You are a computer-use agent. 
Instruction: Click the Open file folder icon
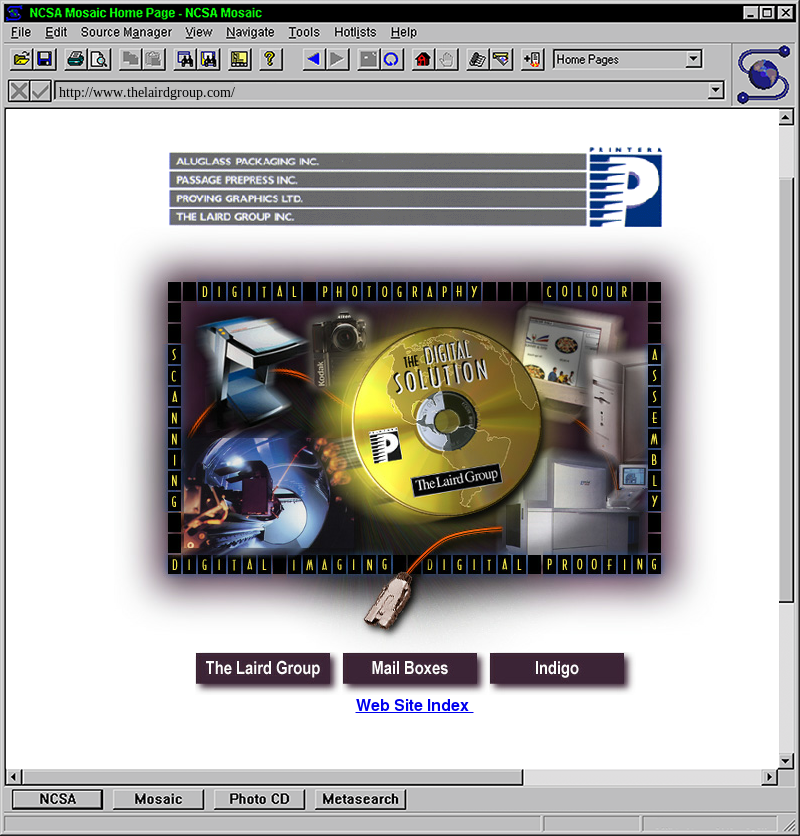(21, 60)
